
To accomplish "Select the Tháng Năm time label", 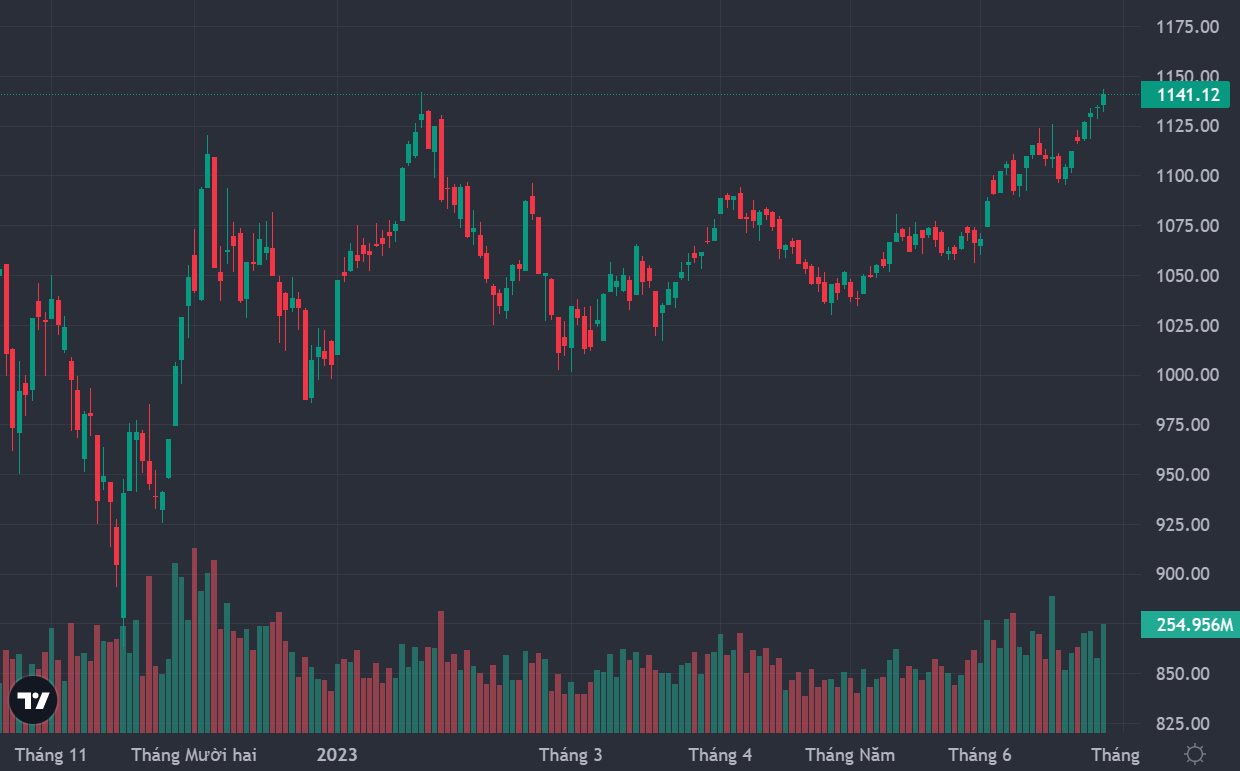I will click(850, 755).
